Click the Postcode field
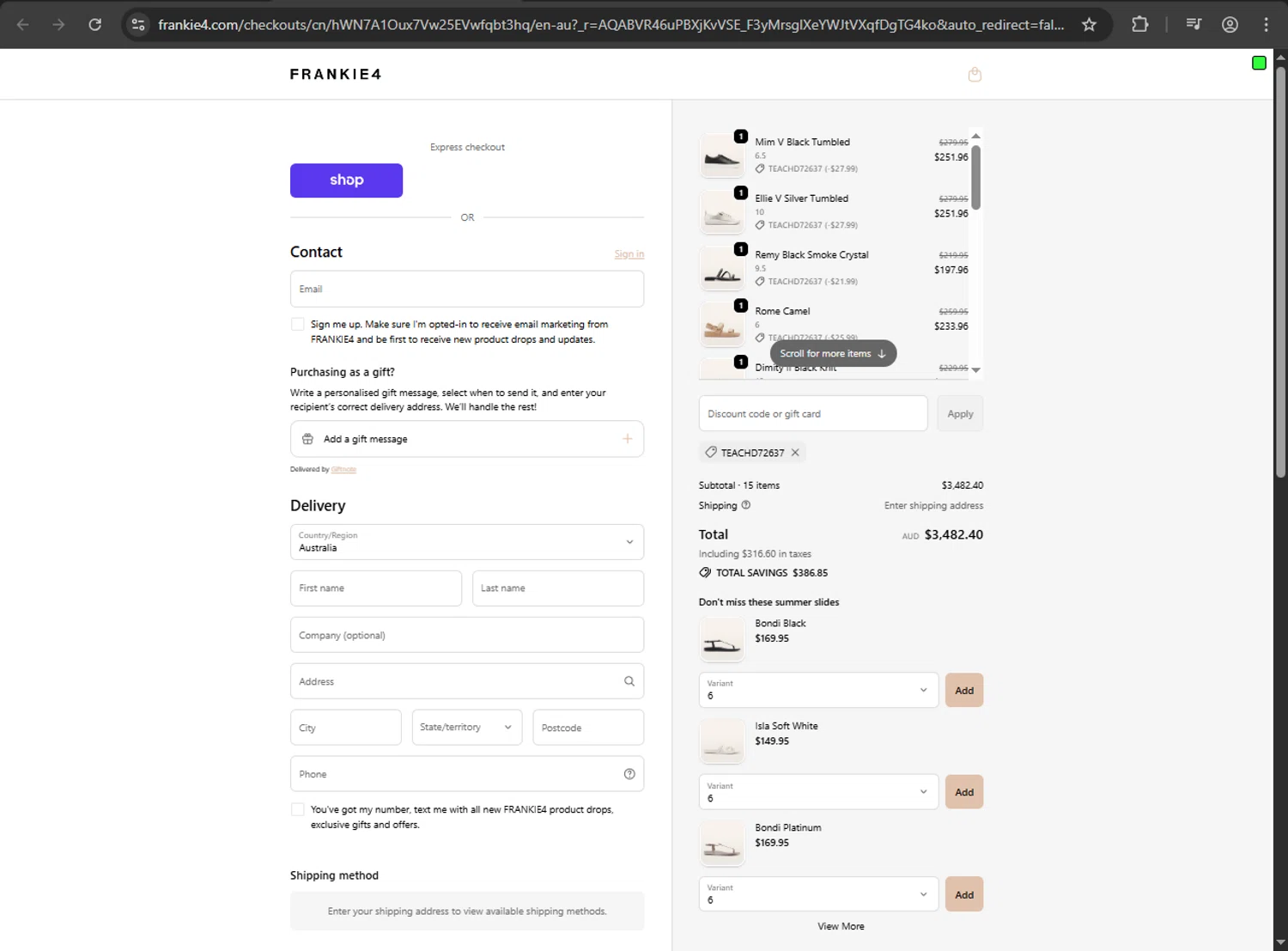This screenshot has width=1288, height=951. 588,728
